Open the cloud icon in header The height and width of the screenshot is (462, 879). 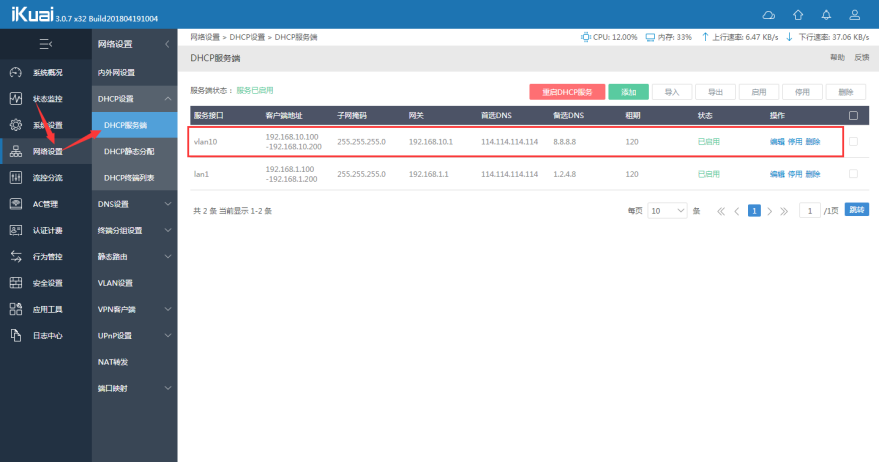769,15
